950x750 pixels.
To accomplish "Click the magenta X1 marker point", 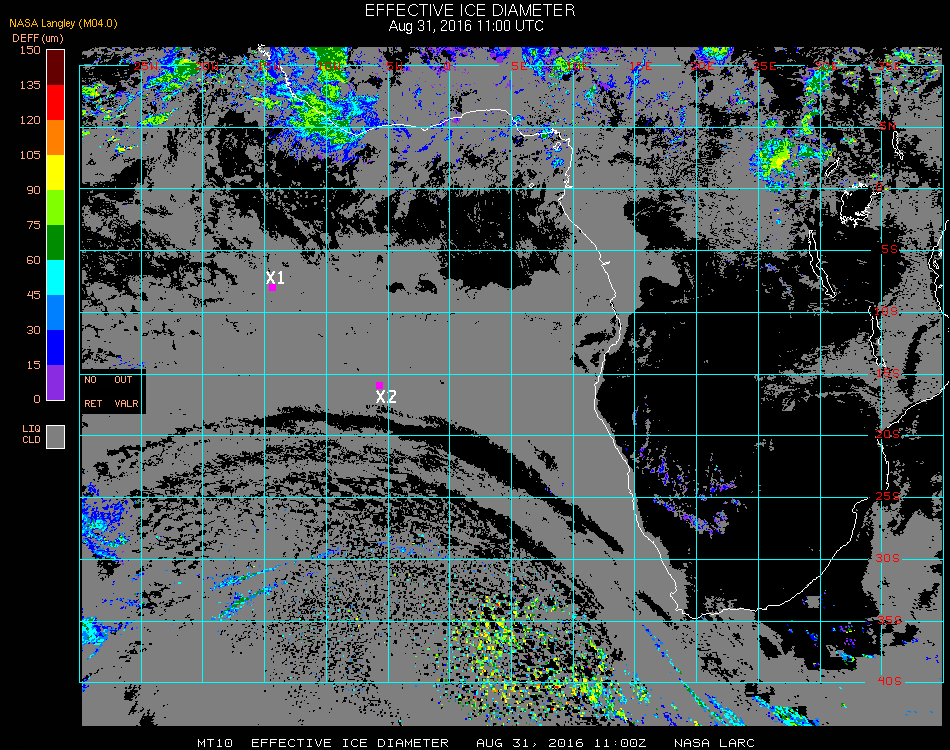I will pos(273,287).
